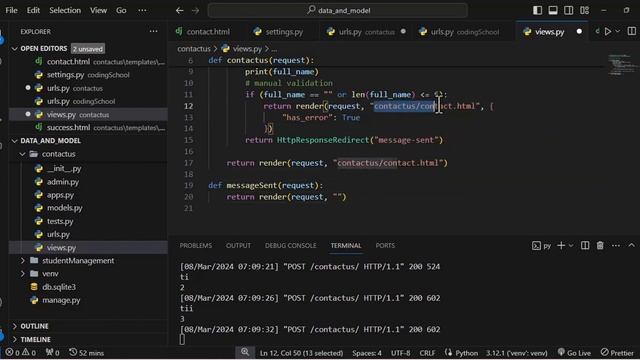Image resolution: width=640 pixels, height=360 pixels.
Task: Open settings.py in Open Editors list
Action: [x=88, y=75]
